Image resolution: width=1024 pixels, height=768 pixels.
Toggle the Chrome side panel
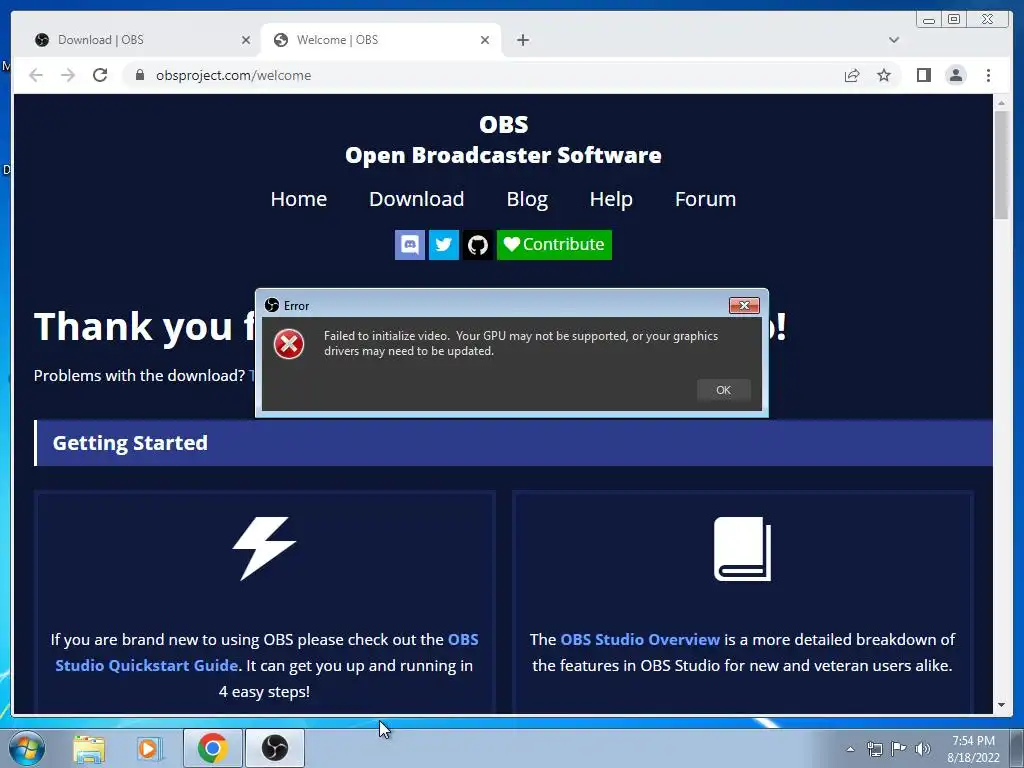click(923, 75)
